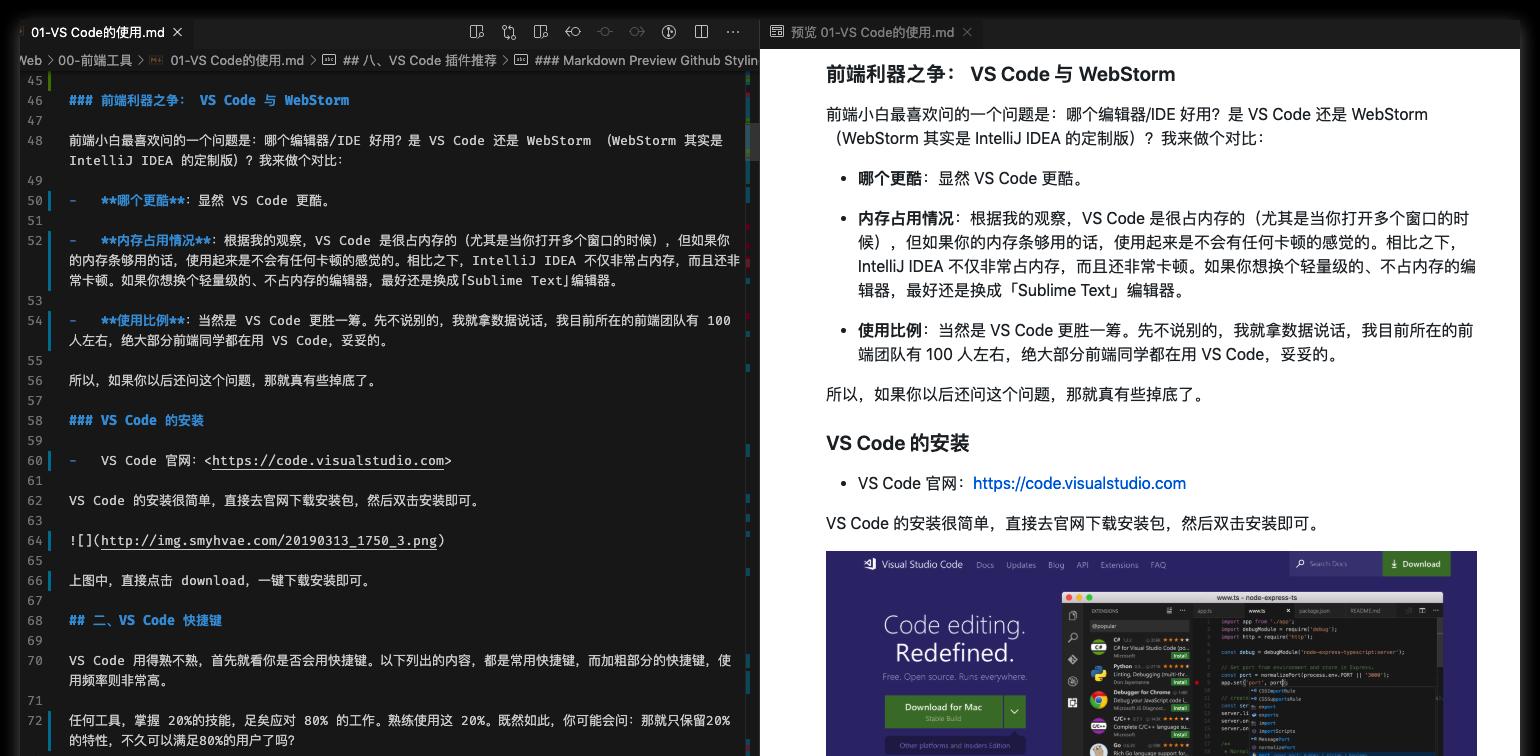The image size is (1540, 756).
Task: Click the preview tab file icon
Action: pos(776,32)
